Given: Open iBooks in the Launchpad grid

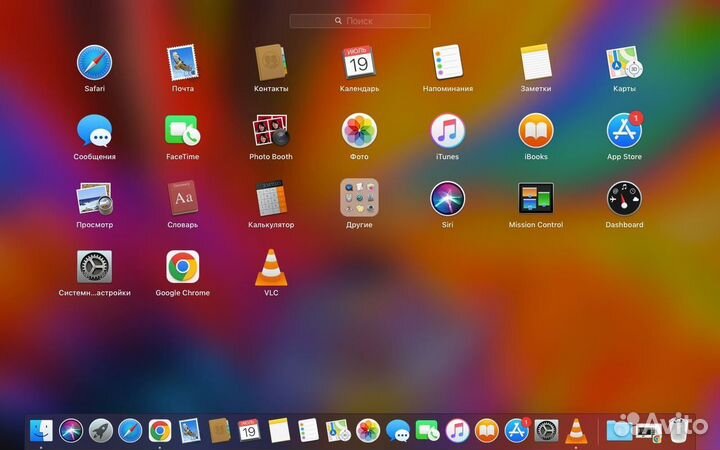Looking at the screenshot, I should 536,131.
